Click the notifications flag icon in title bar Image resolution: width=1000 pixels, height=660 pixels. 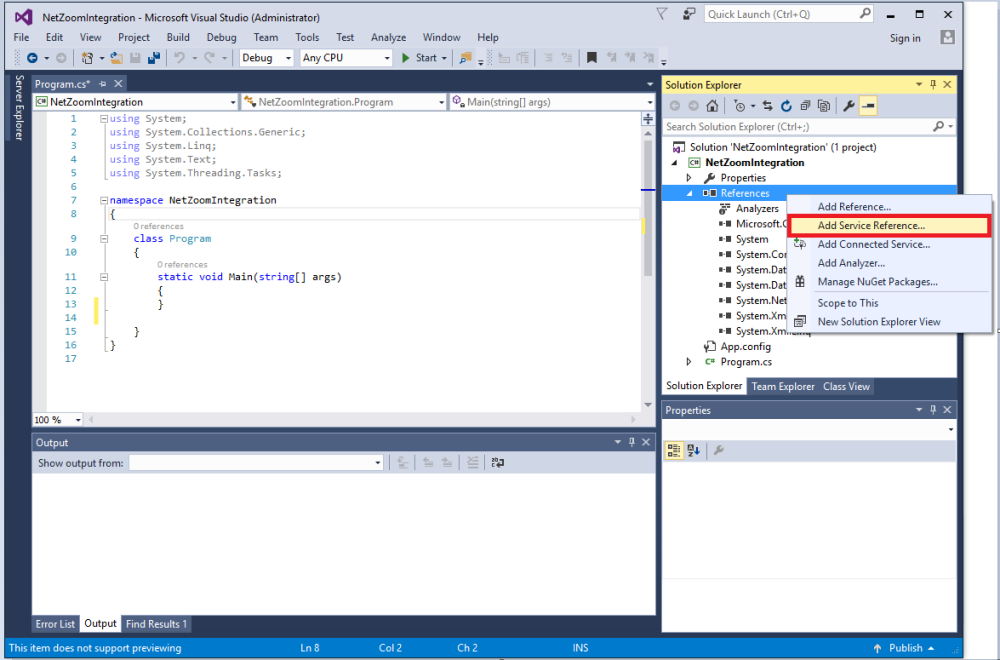point(662,14)
